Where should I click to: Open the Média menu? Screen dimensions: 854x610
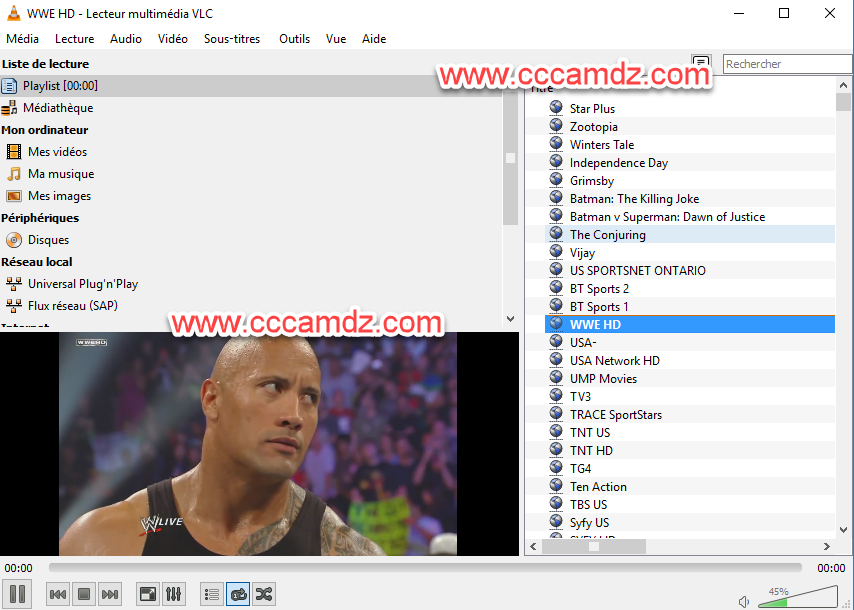22,39
